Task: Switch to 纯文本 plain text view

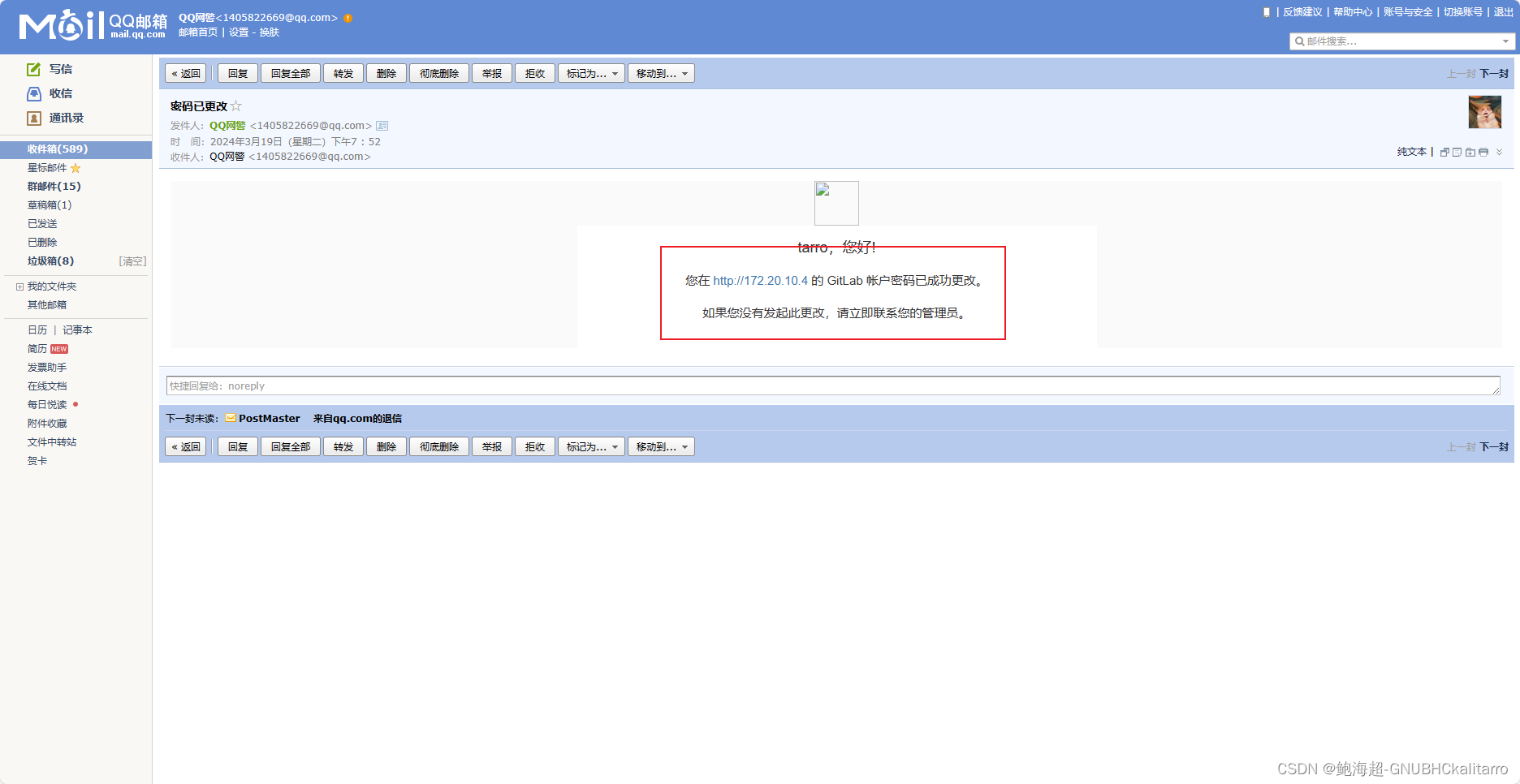Action: [1412, 152]
